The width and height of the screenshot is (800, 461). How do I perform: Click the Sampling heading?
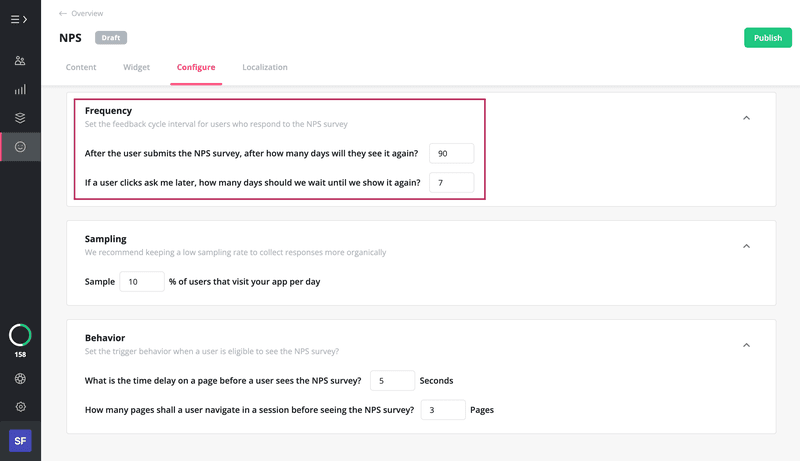coord(106,239)
